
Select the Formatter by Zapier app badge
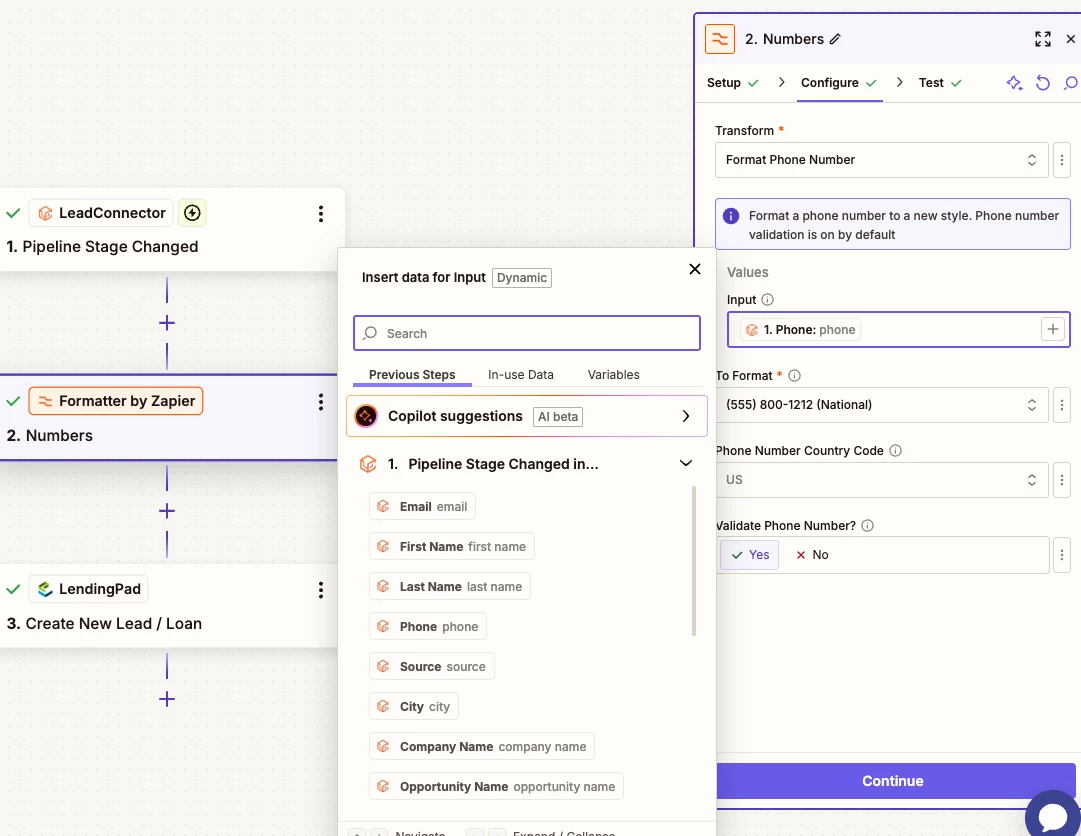[x=116, y=401]
